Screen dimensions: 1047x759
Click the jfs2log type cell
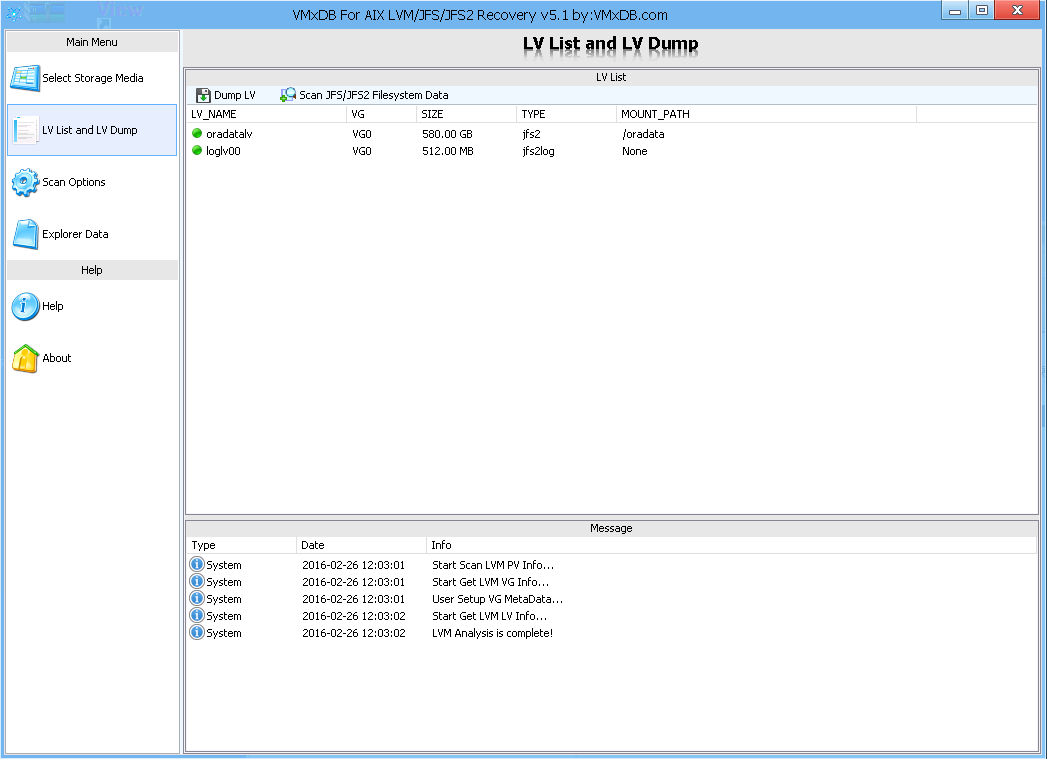[x=538, y=152]
